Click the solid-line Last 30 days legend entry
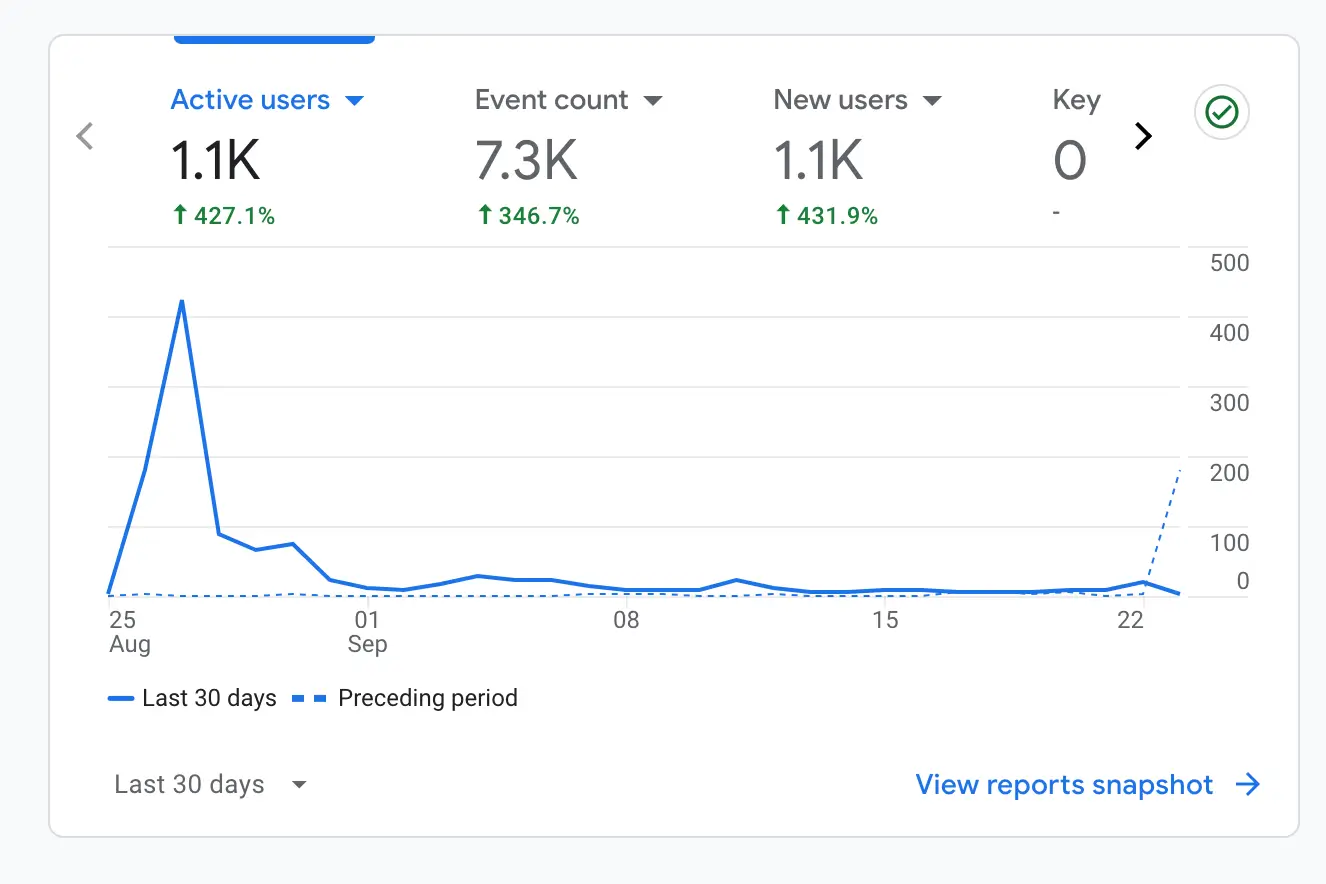Image resolution: width=1326 pixels, height=884 pixels. click(193, 698)
